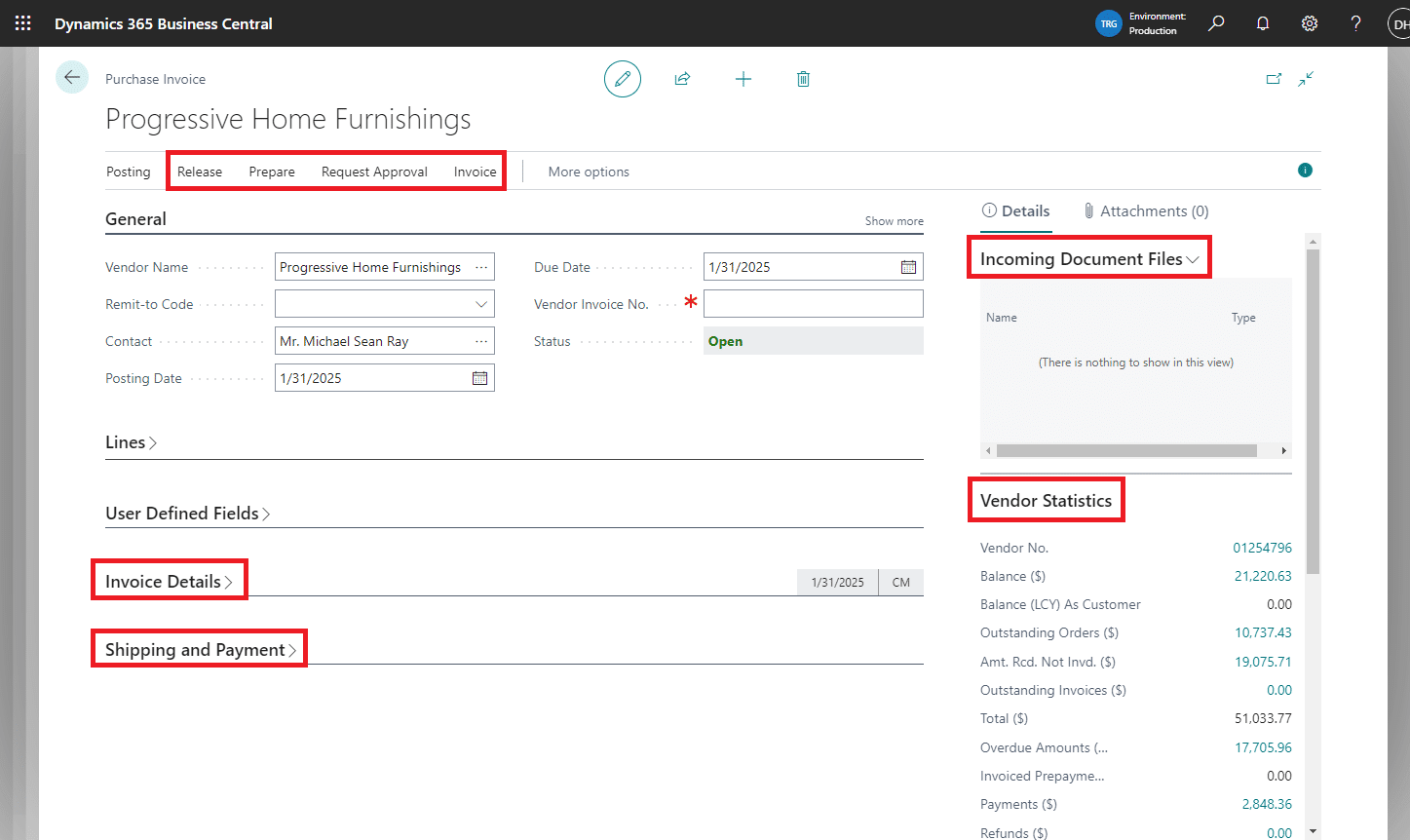
Task: Expand the Shipping and Payment section
Action: [200, 650]
